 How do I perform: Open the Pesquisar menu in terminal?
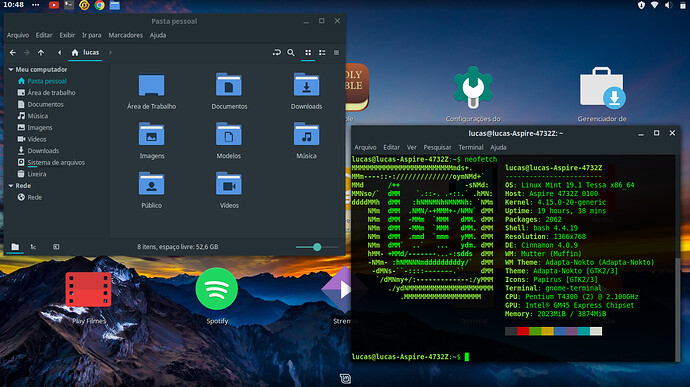(437, 147)
